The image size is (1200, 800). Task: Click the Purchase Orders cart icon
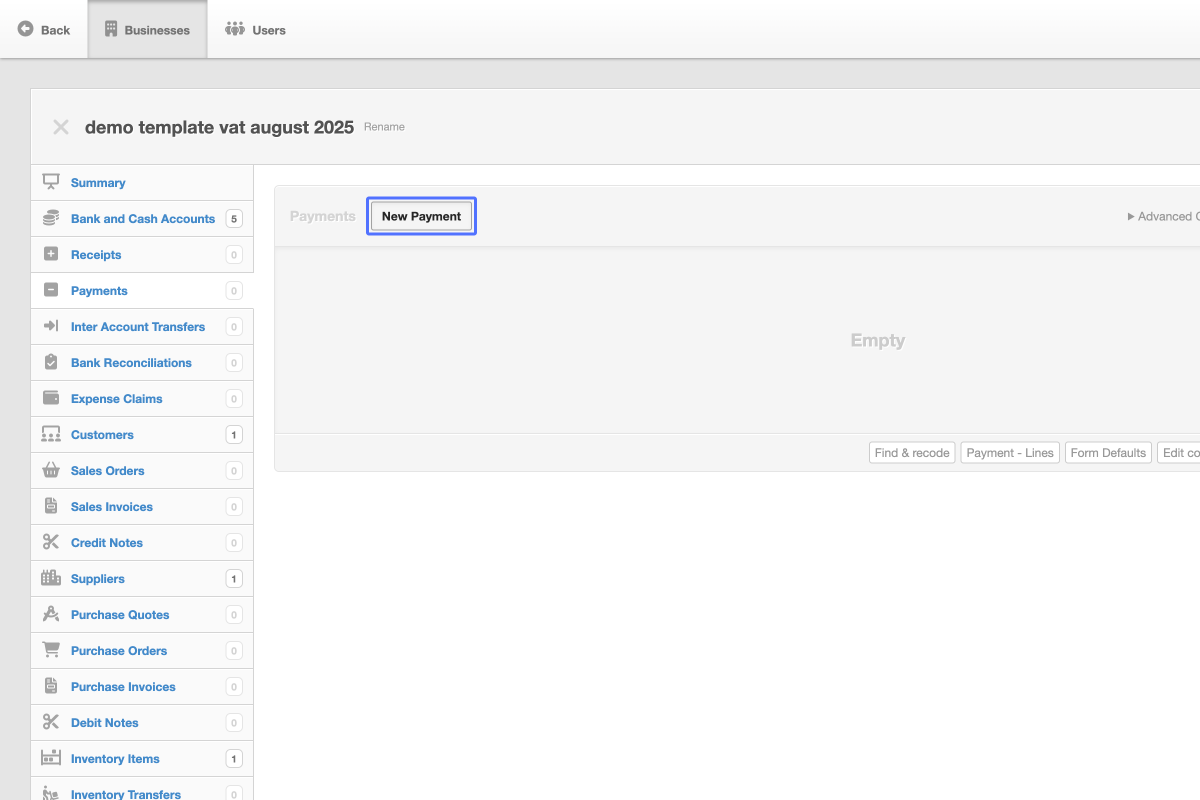click(x=51, y=650)
